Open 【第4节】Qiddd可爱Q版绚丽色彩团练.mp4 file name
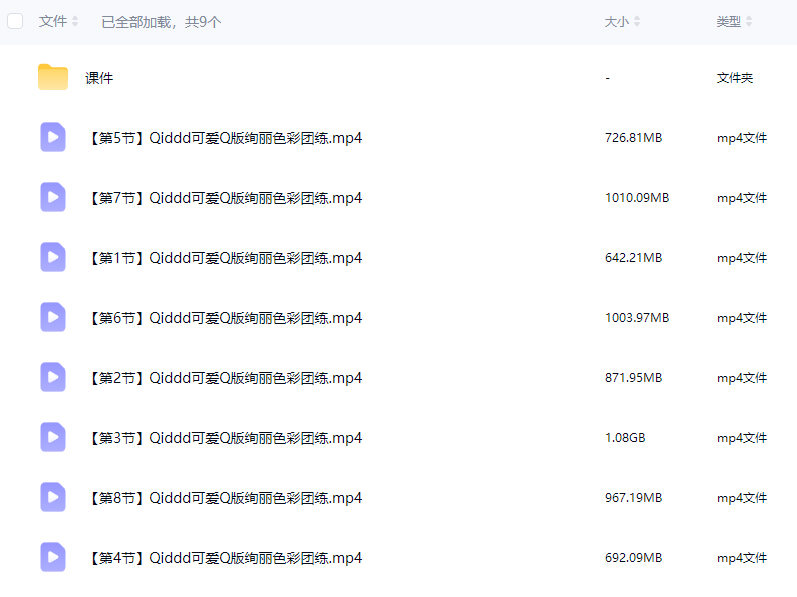The image size is (797, 597). pyautogui.click(x=225, y=558)
